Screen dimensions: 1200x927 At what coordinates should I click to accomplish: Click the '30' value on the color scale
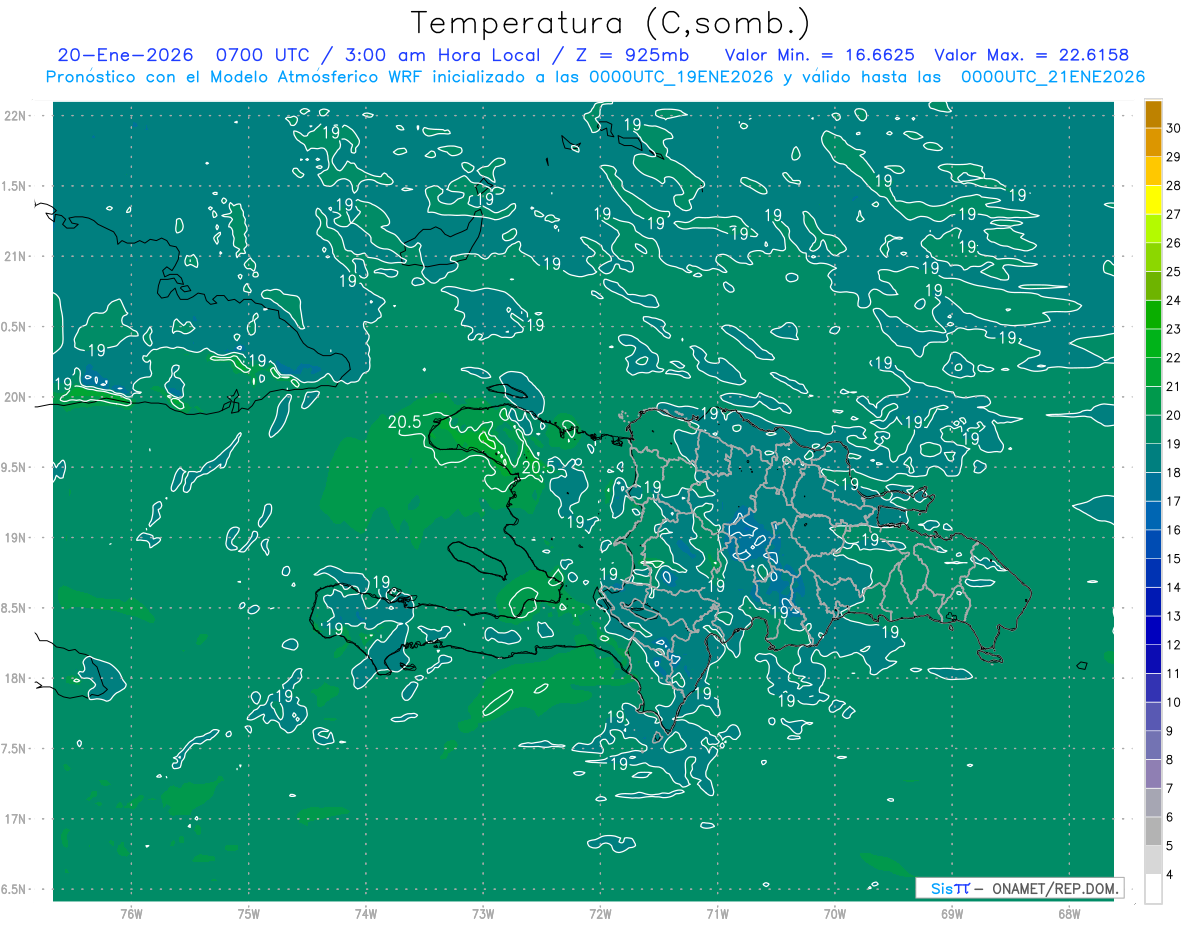1173,128
